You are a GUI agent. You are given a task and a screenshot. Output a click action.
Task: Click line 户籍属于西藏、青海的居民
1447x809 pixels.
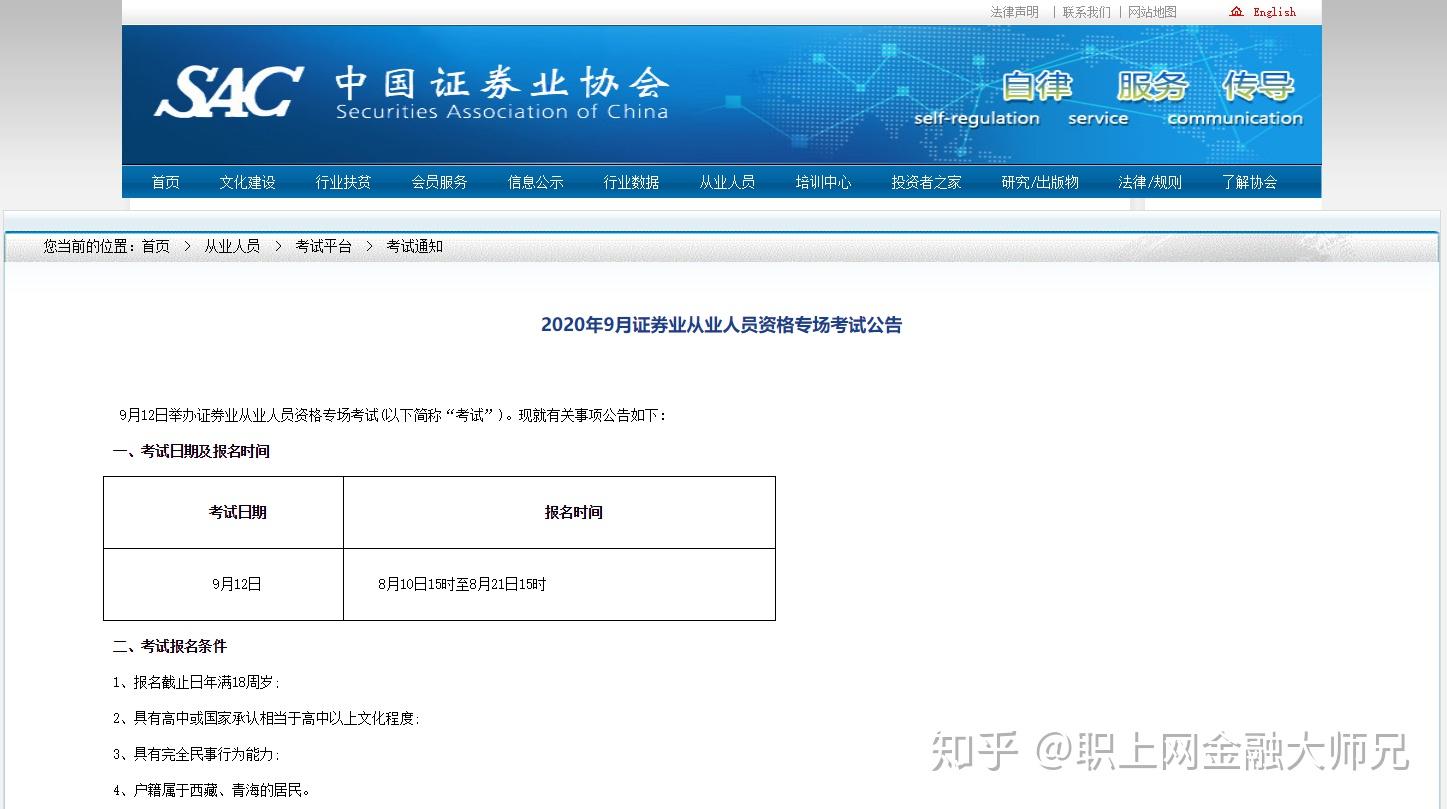click(211, 790)
